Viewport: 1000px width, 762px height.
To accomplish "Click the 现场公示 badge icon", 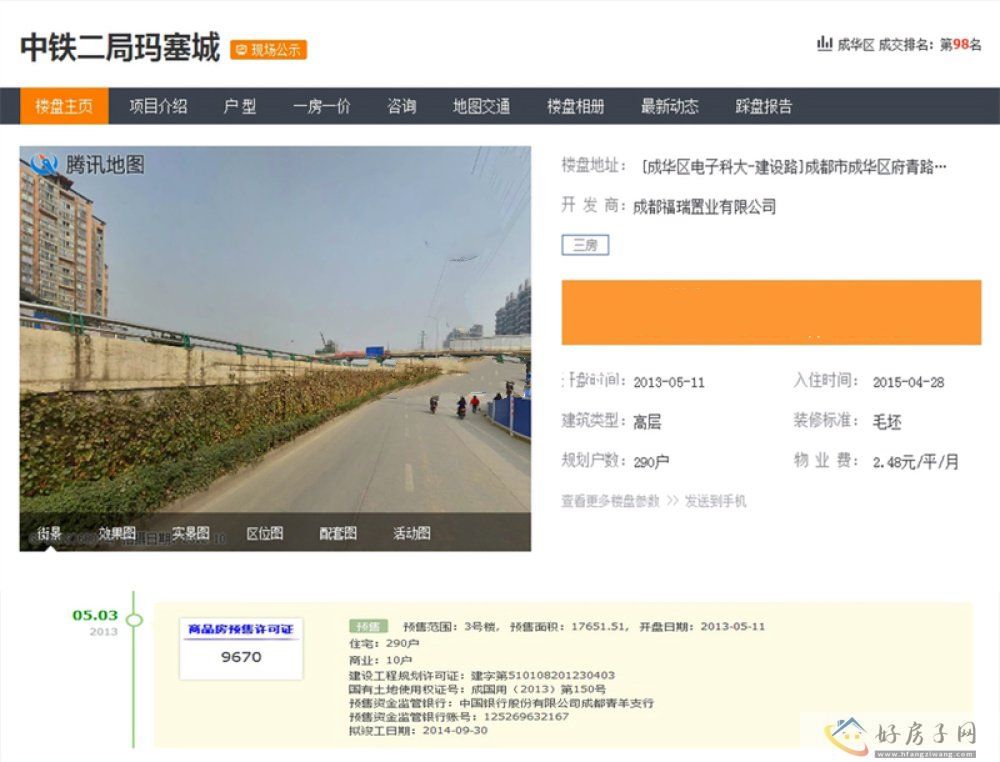I will click(241, 50).
